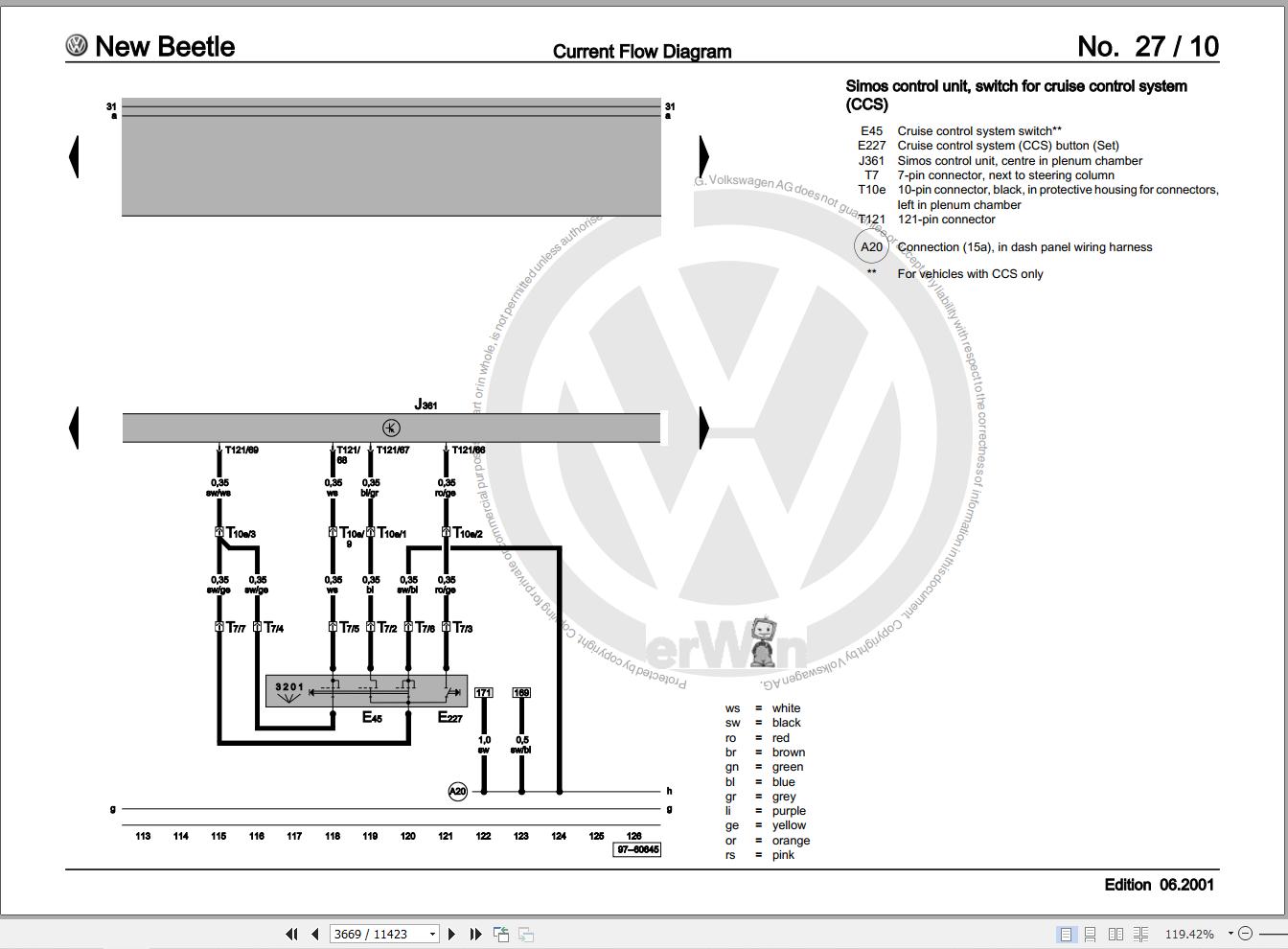This screenshot has height=949, width=1288.
Task: Switch to two-page continuous view
Action: point(1140,934)
